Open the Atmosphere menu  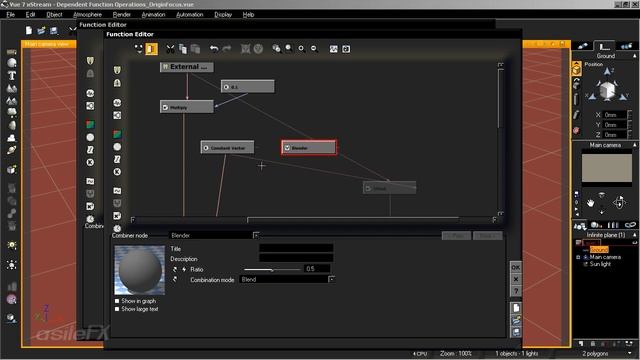click(x=87, y=14)
